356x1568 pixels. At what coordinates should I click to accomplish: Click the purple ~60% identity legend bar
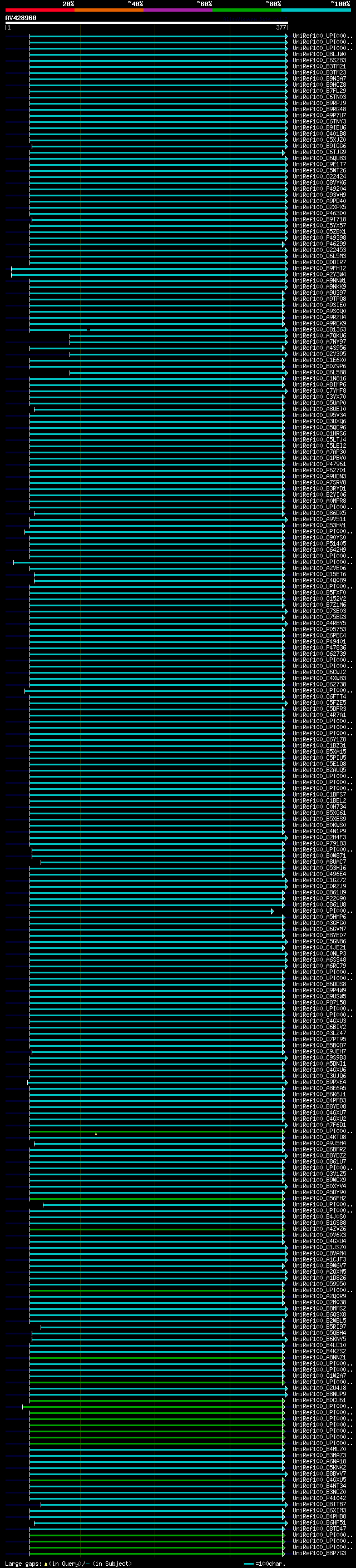coord(177,10)
